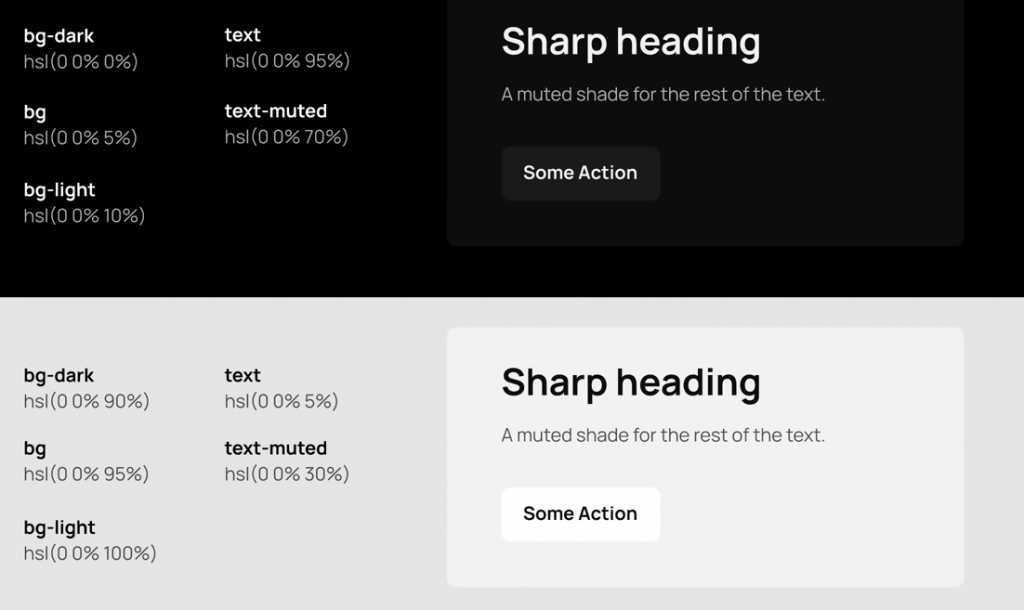The width and height of the screenshot is (1024, 610).
Task: Click the hsl(0 0% 100%) bg-light value
Action: click(90, 553)
